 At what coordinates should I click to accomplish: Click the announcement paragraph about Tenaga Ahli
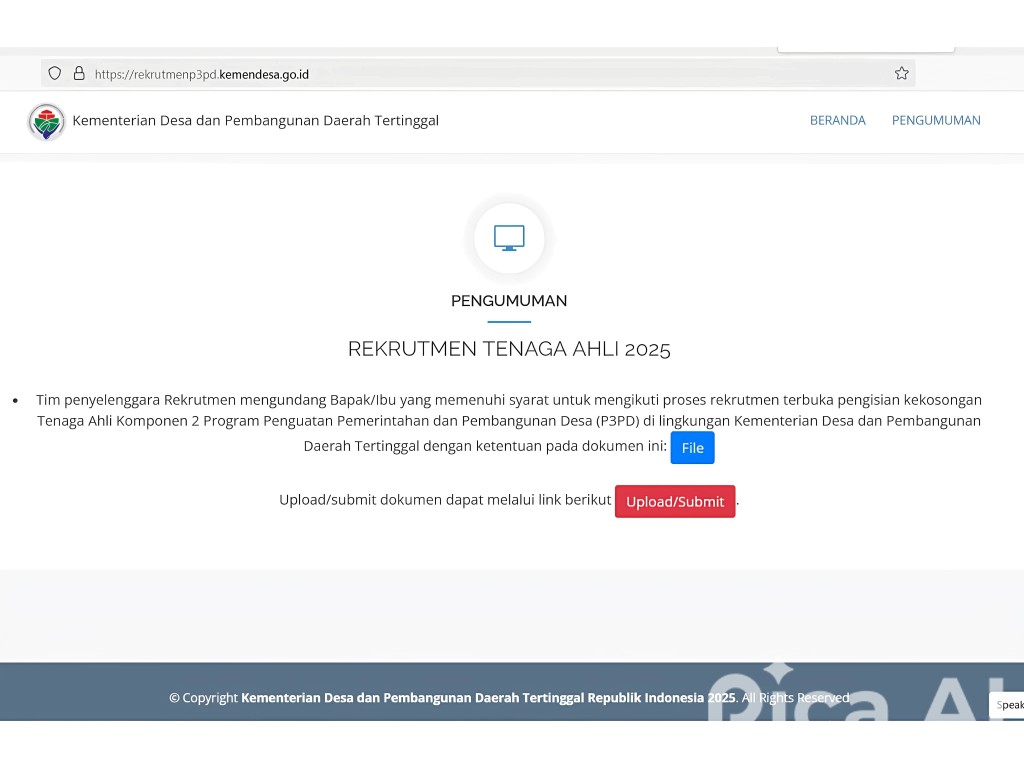(509, 421)
